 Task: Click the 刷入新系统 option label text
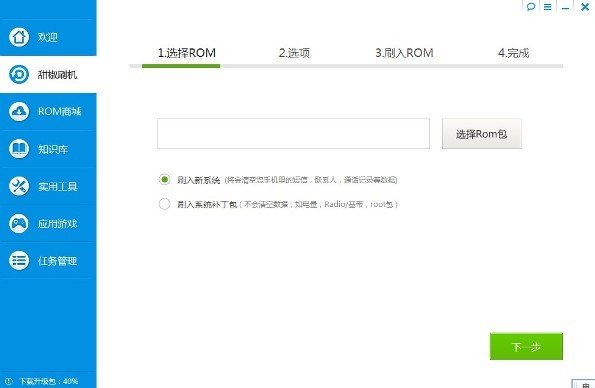click(x=198, y=180)
